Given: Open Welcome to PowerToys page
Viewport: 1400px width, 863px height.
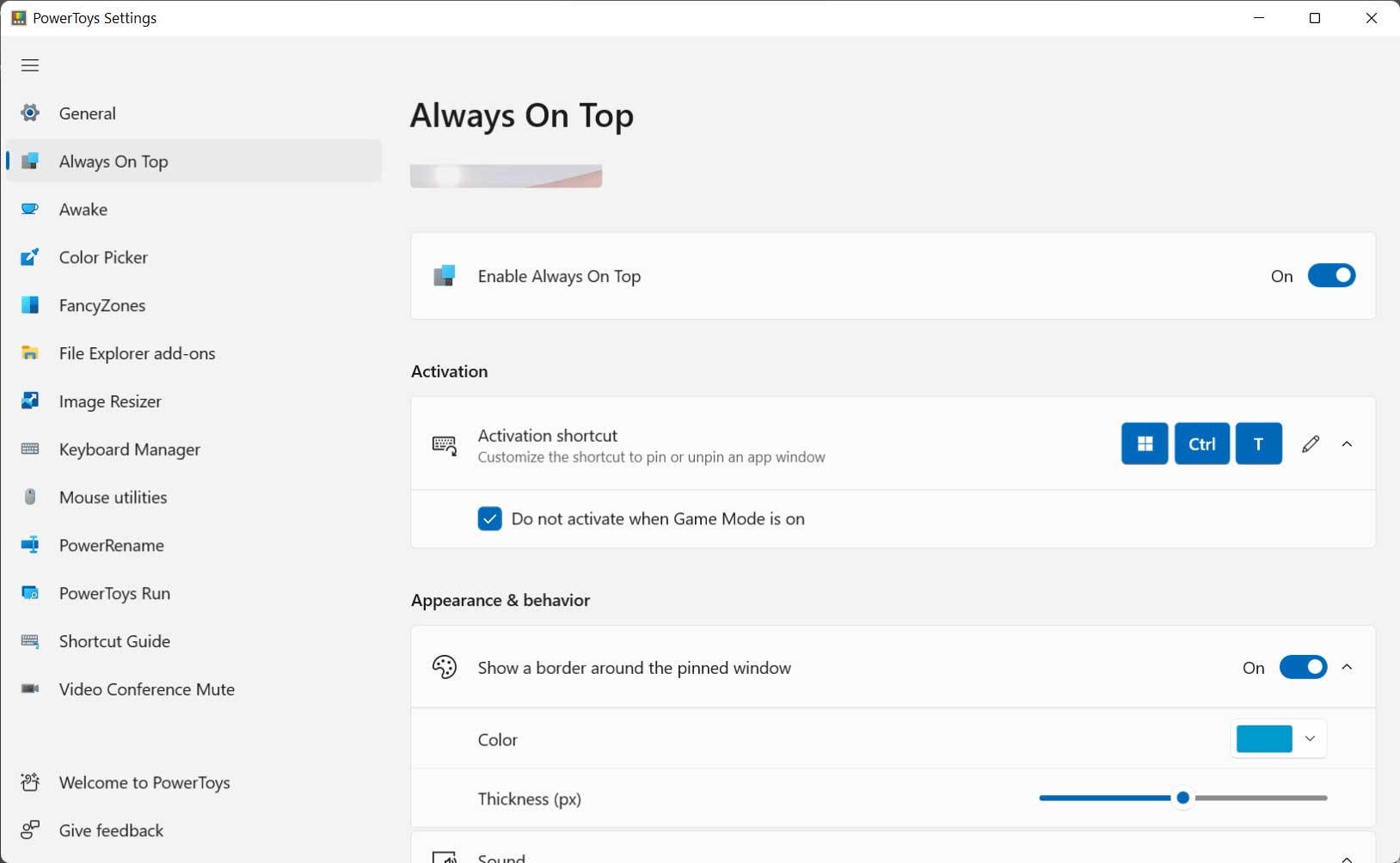Looking at the screenshot, I should [193, 782].
